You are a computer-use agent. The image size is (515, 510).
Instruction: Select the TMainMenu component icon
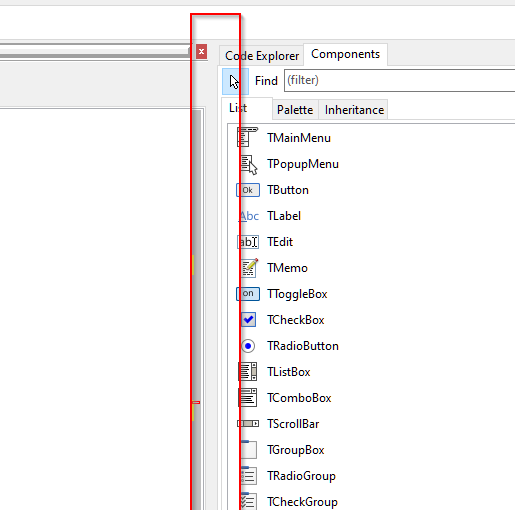[x=248, y=137]
